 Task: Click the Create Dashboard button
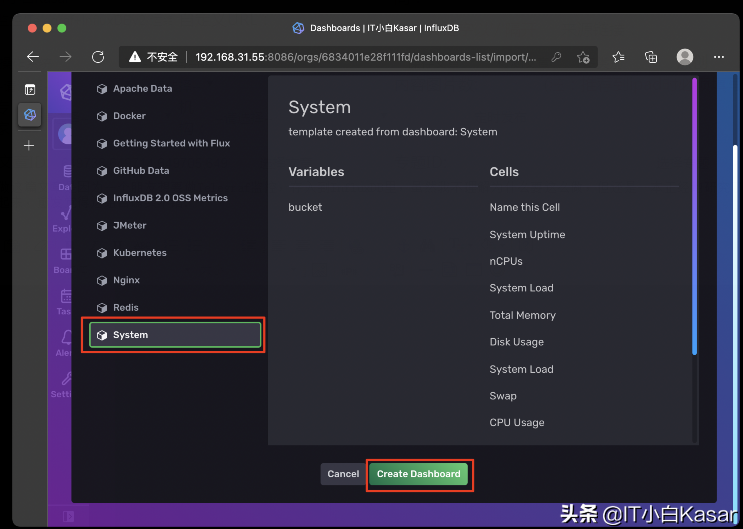pyautogui.click(x=418, y=474)
